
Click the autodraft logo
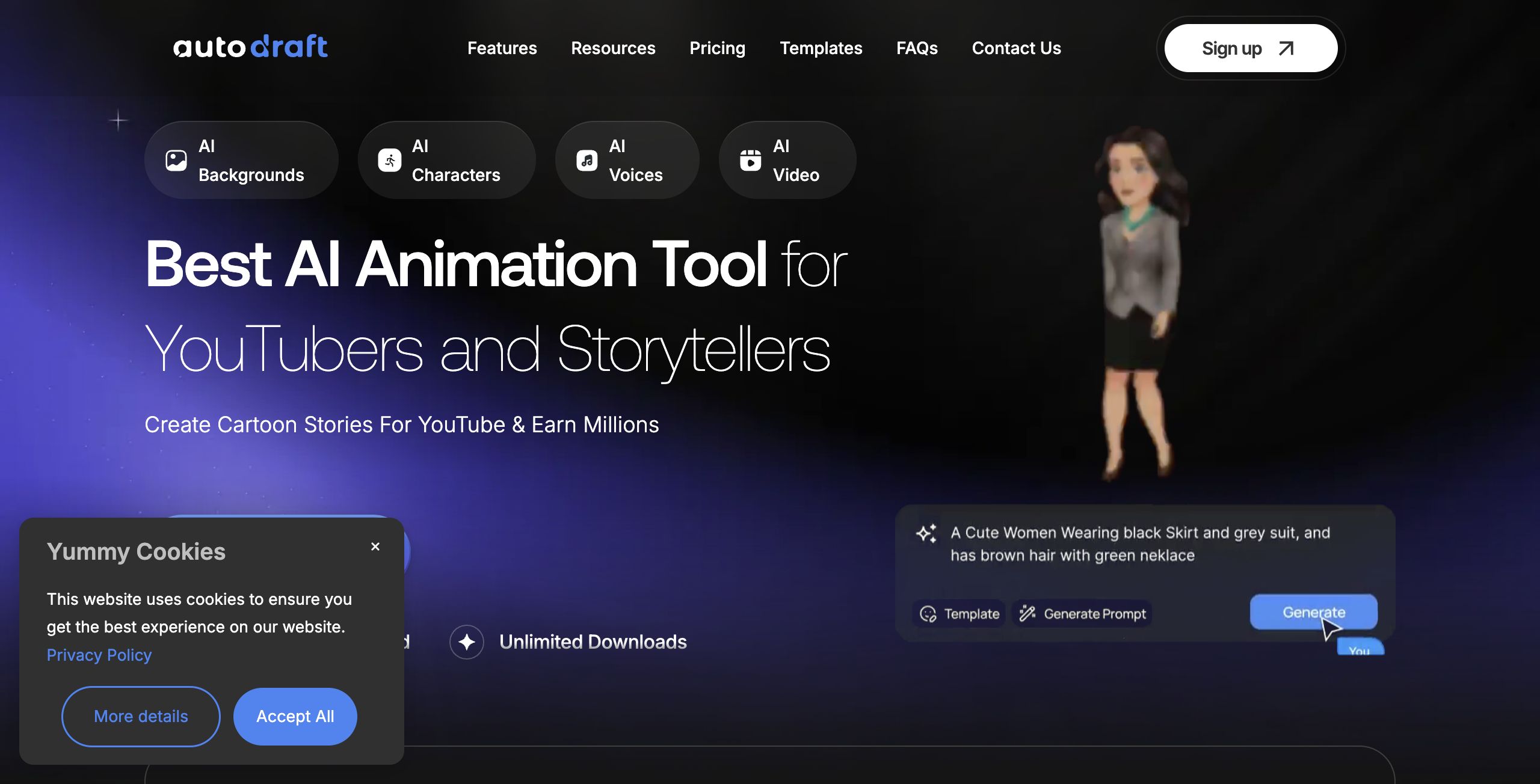[250, 47]
